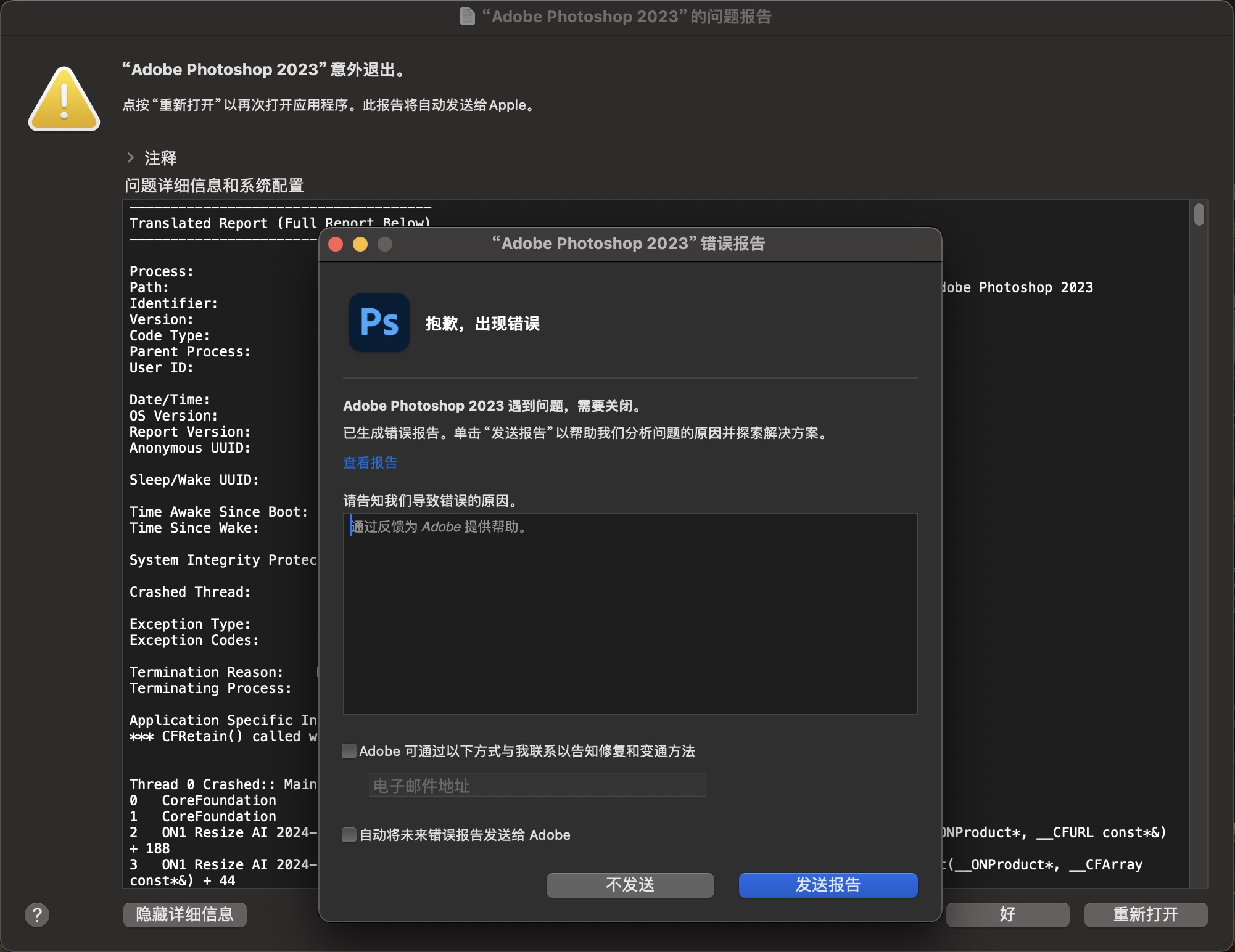Click the 'Code Type:' line

[x=170, y=335]
